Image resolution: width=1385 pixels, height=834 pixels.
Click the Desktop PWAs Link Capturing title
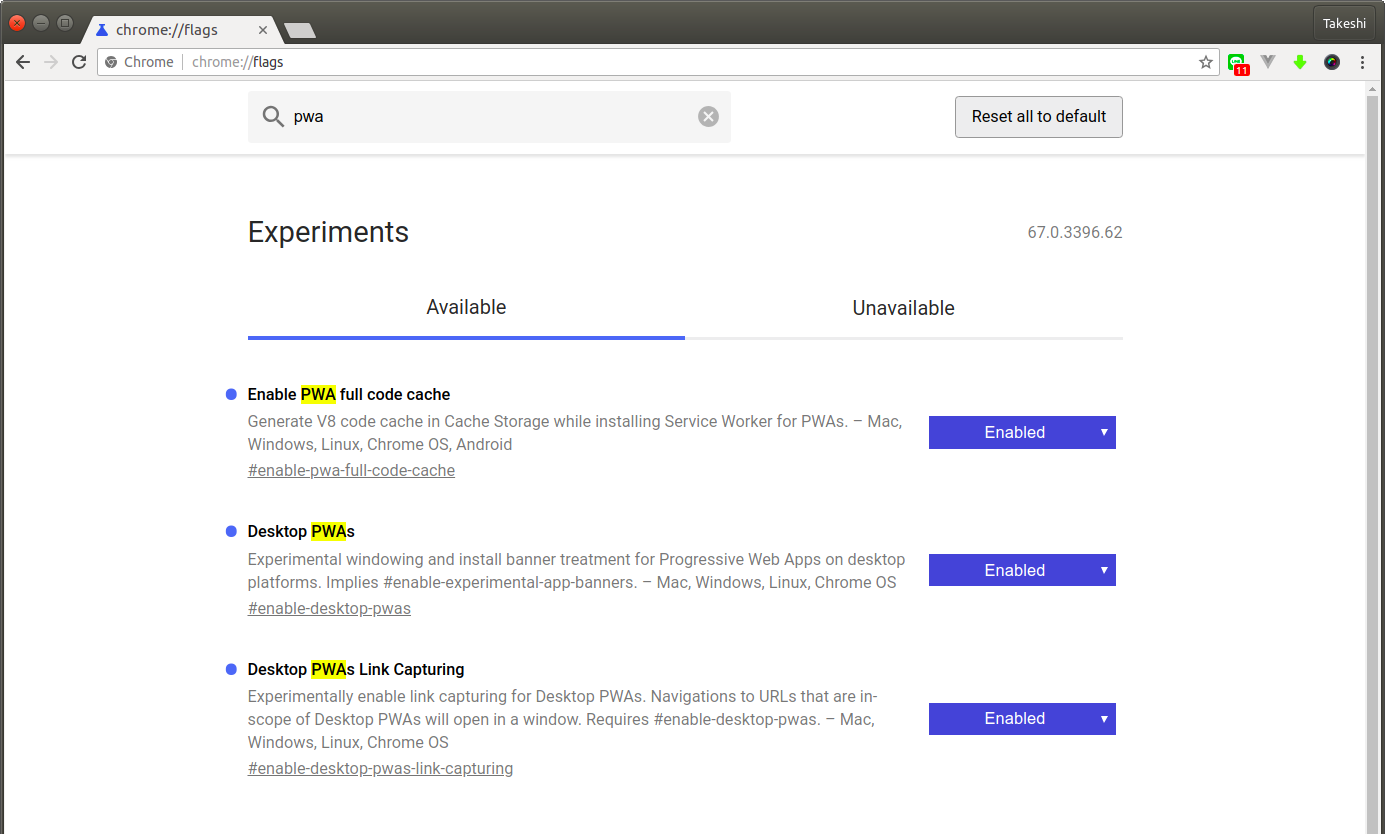click(356, 669)
